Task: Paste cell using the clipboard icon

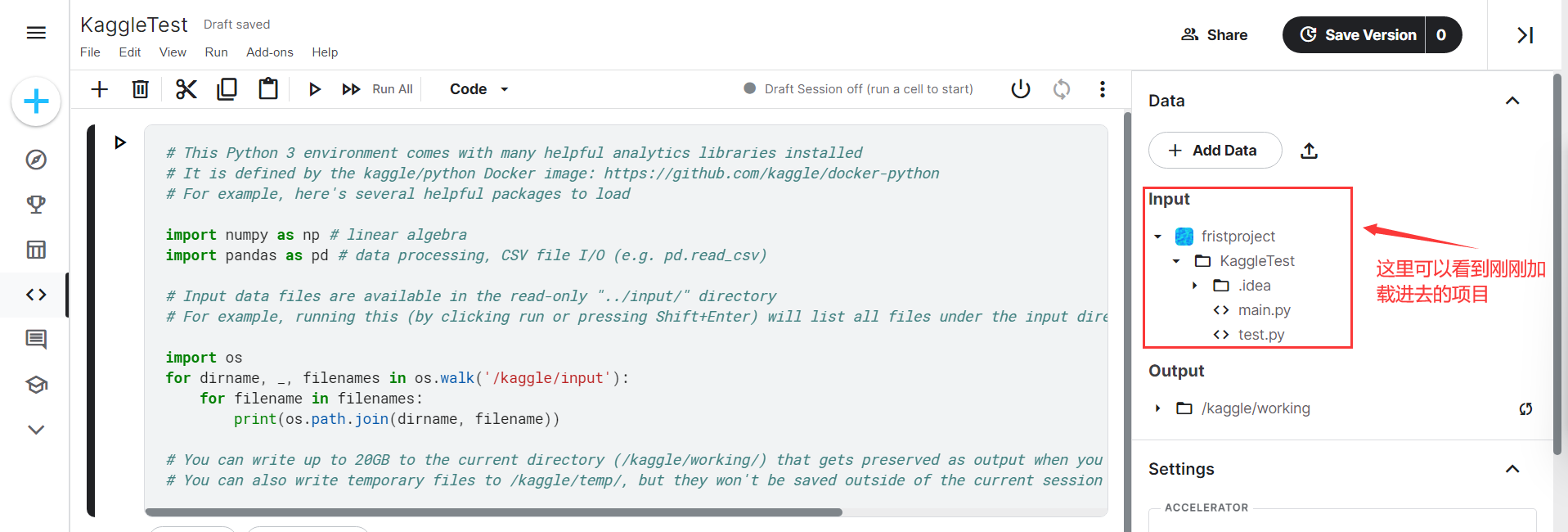Action: 268,89
